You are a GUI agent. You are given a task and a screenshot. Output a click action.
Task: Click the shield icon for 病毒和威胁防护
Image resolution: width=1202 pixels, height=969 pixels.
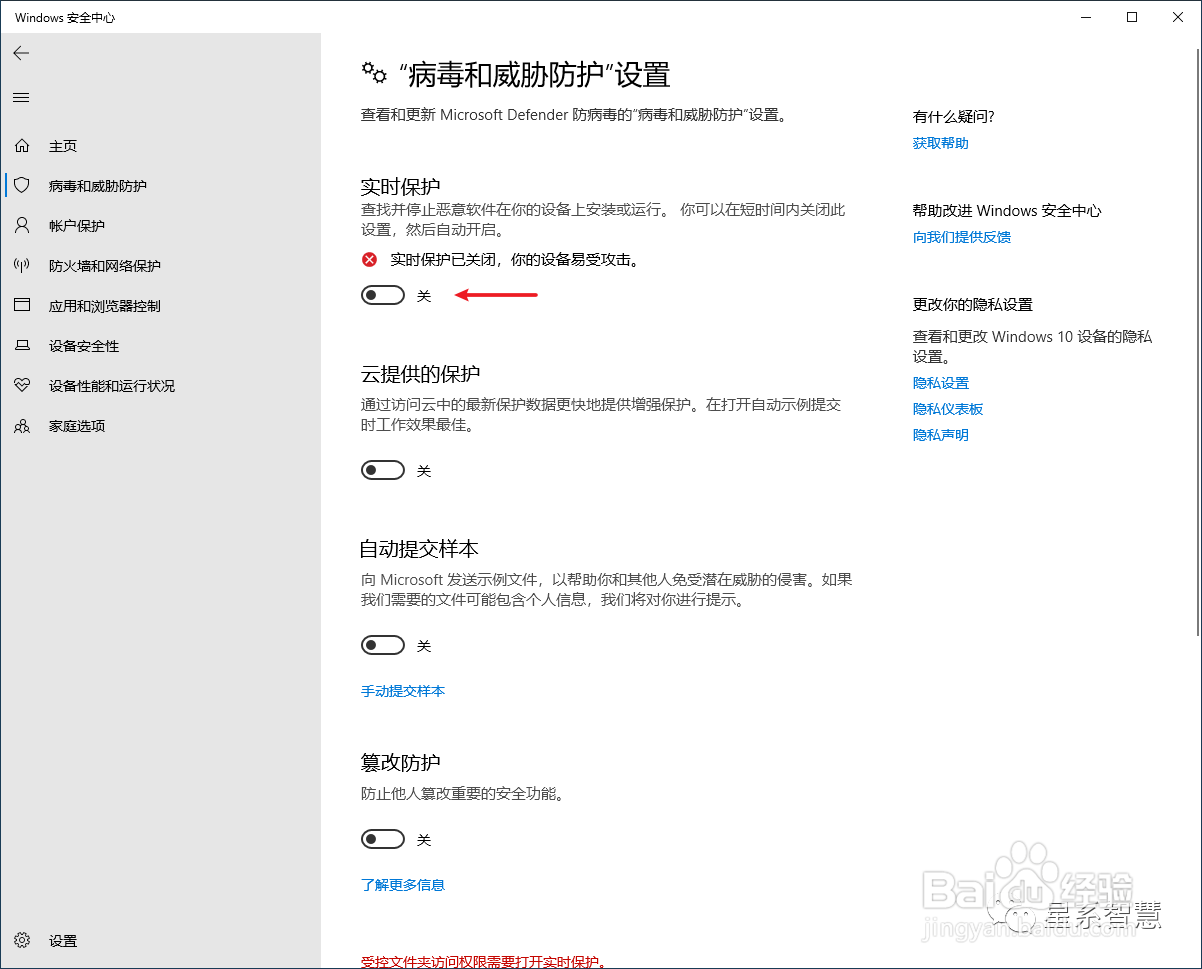point(22,185)
